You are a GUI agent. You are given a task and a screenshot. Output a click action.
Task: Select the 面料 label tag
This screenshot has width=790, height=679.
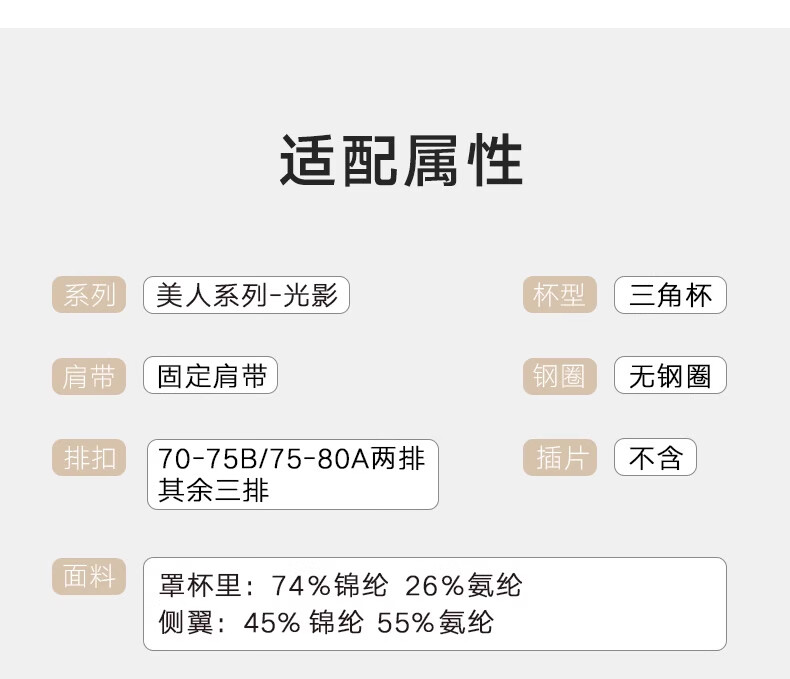[89, 576]
